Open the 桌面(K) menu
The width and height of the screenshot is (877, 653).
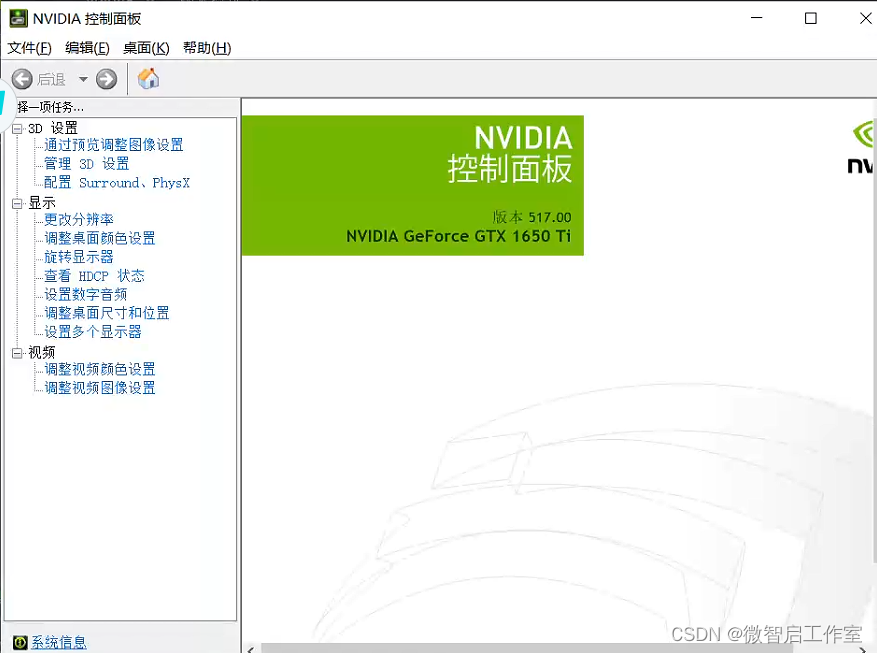click(146, 48)
